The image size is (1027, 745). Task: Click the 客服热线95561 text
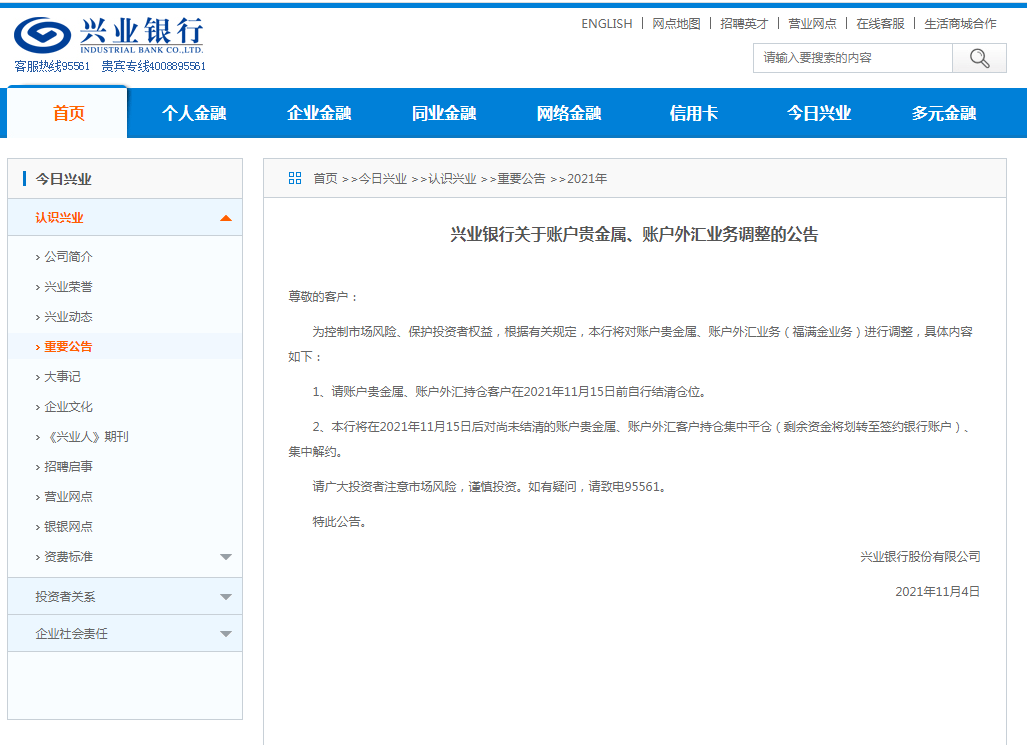[52, 66]
